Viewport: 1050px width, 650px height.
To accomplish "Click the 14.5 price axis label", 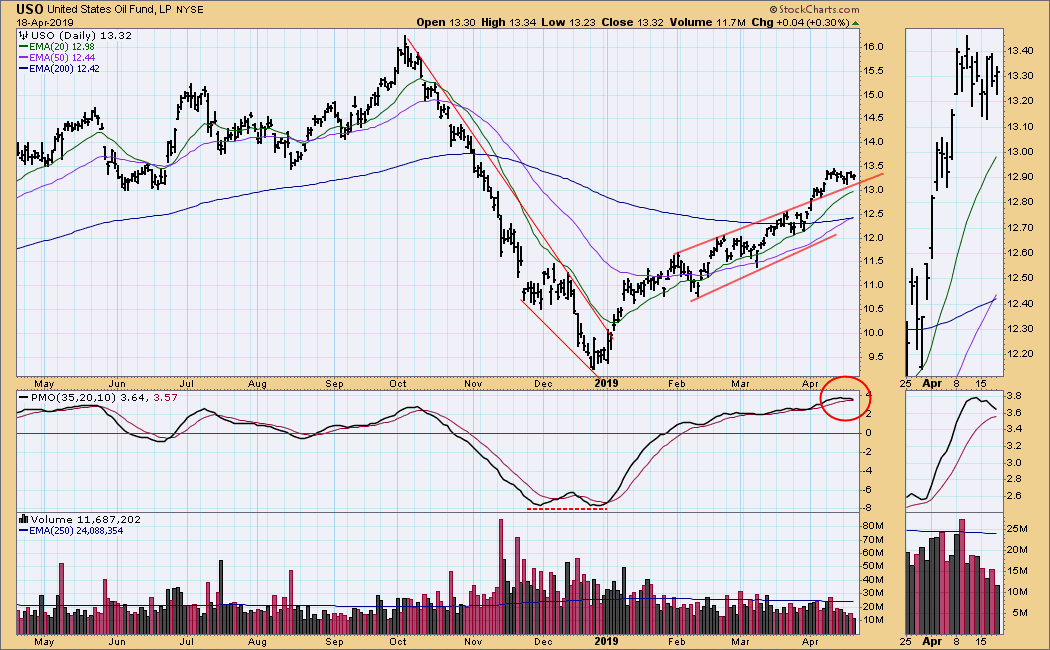I will [873, 118].
